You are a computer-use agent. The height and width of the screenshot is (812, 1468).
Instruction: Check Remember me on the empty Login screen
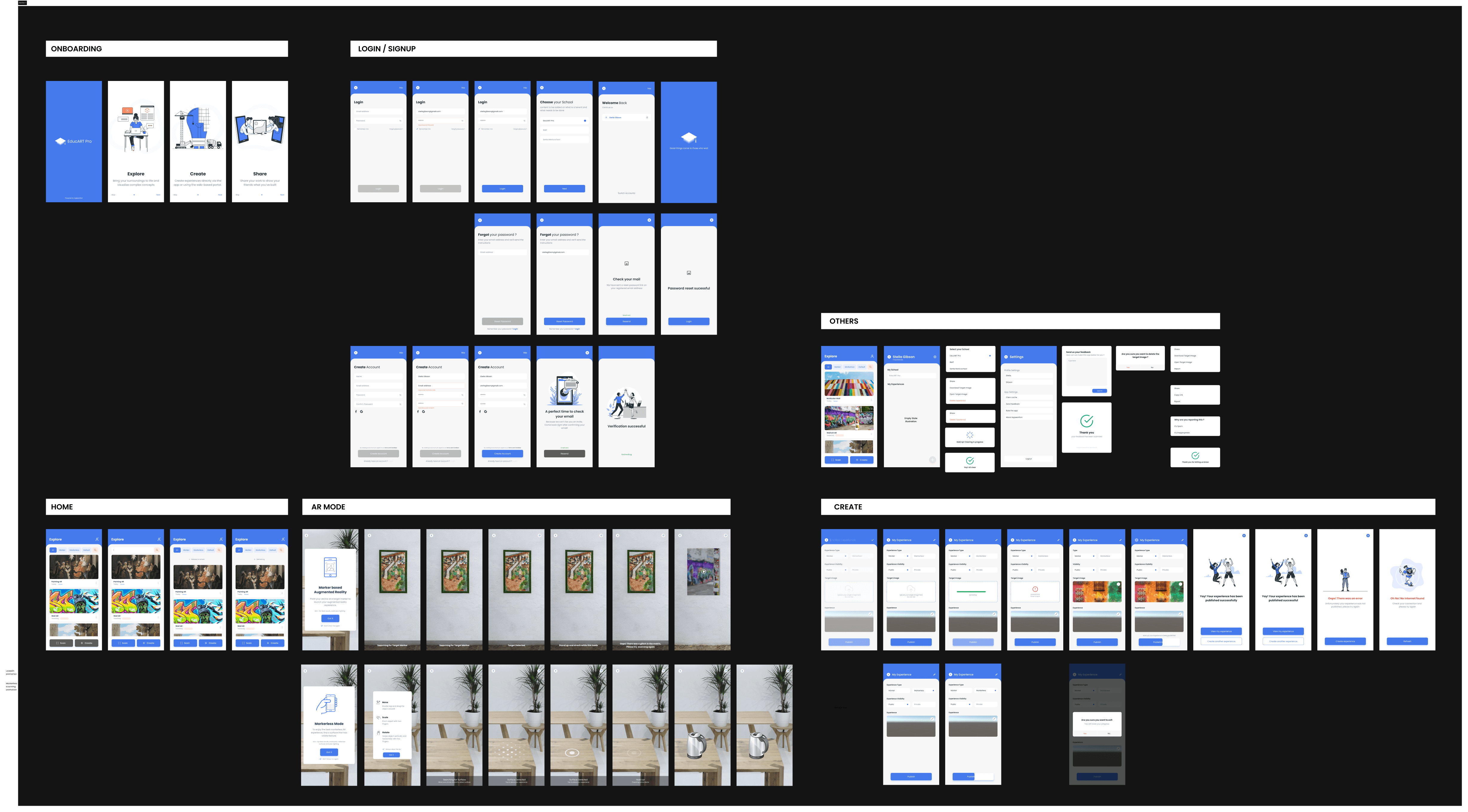pos(355,129)
